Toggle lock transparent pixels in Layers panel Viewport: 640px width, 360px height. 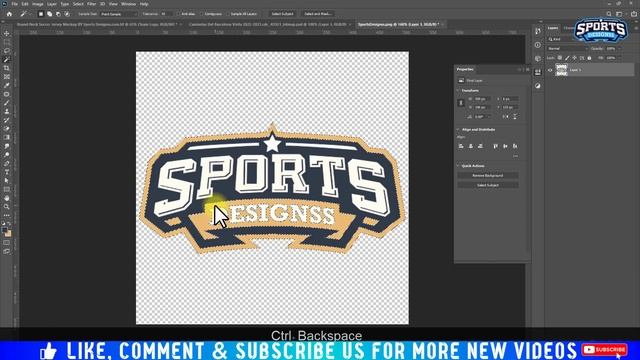click(560, 58)
